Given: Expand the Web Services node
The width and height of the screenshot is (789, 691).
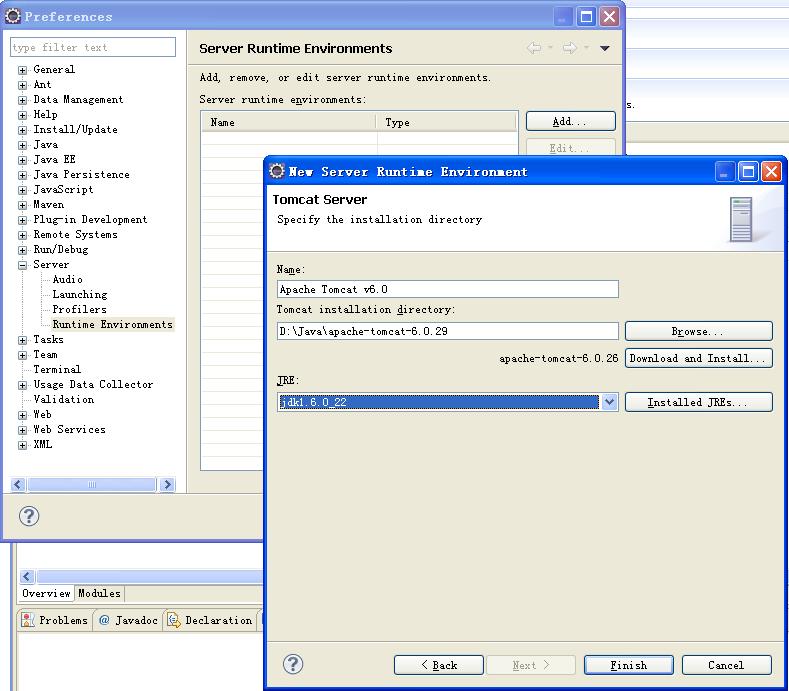Looking at the screenshot, I should click(x=22, y=430).
